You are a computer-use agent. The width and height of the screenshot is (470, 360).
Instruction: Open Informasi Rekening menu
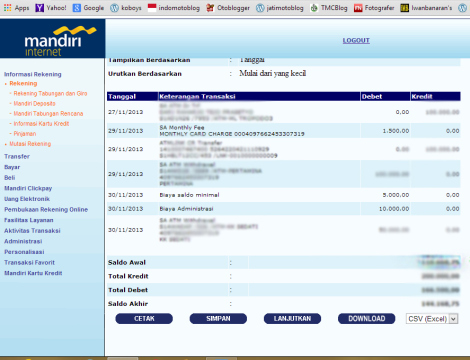point(33,74)
